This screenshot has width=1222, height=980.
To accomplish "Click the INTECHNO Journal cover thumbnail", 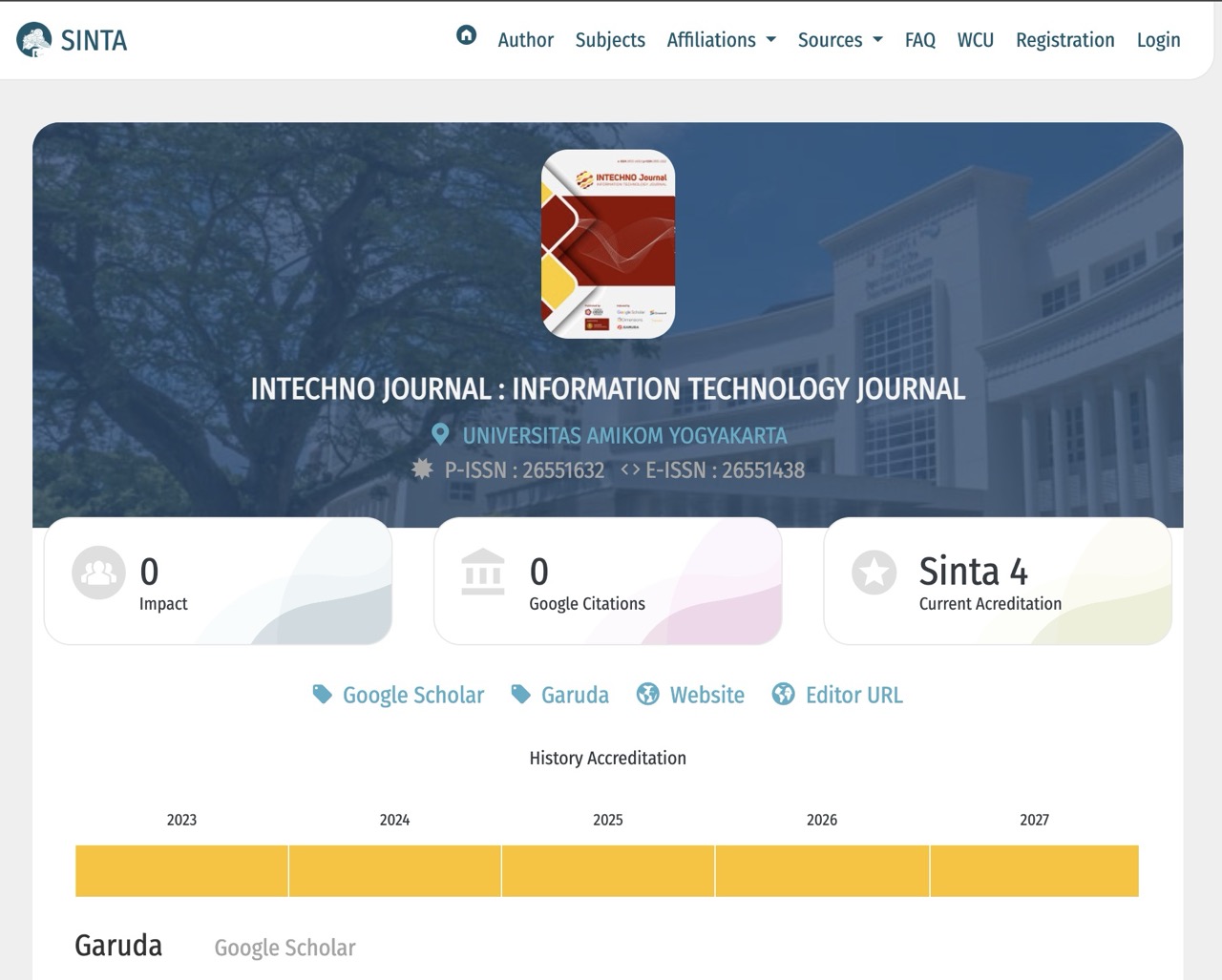I will click(608, 244).
